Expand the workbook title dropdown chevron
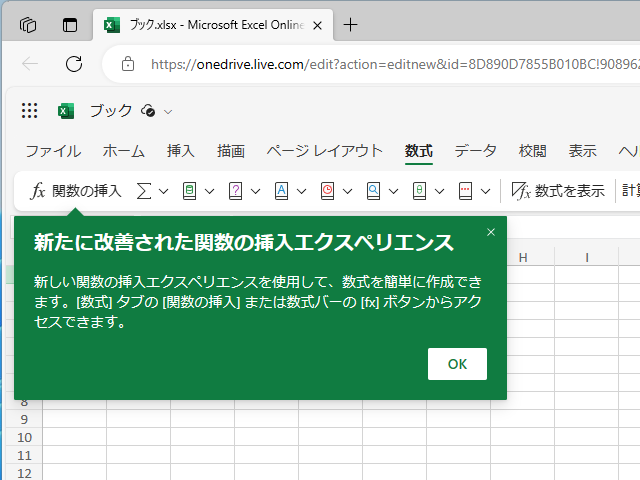 168,112
